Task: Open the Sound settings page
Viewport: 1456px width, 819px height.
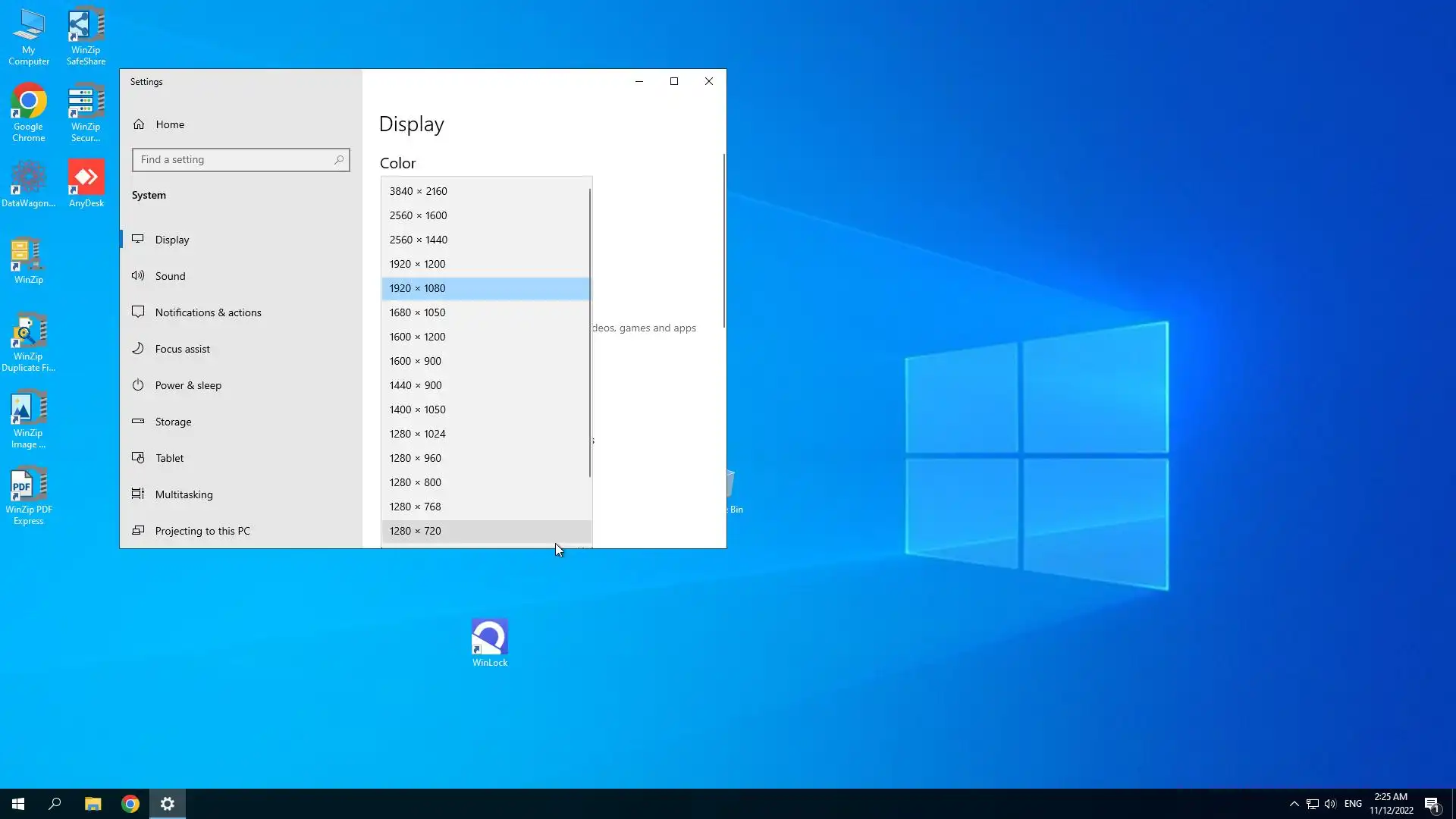Action: pyautogui.click(x=170, y=276)
